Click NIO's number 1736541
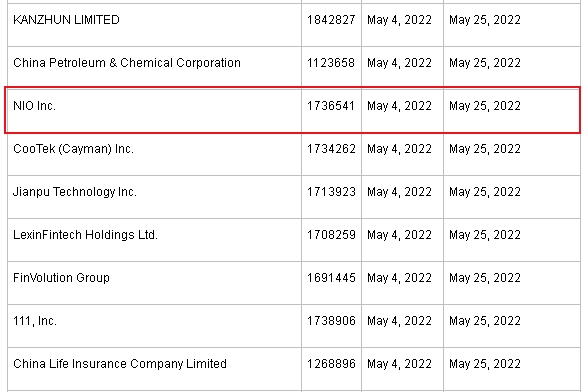 click(331, 106)
